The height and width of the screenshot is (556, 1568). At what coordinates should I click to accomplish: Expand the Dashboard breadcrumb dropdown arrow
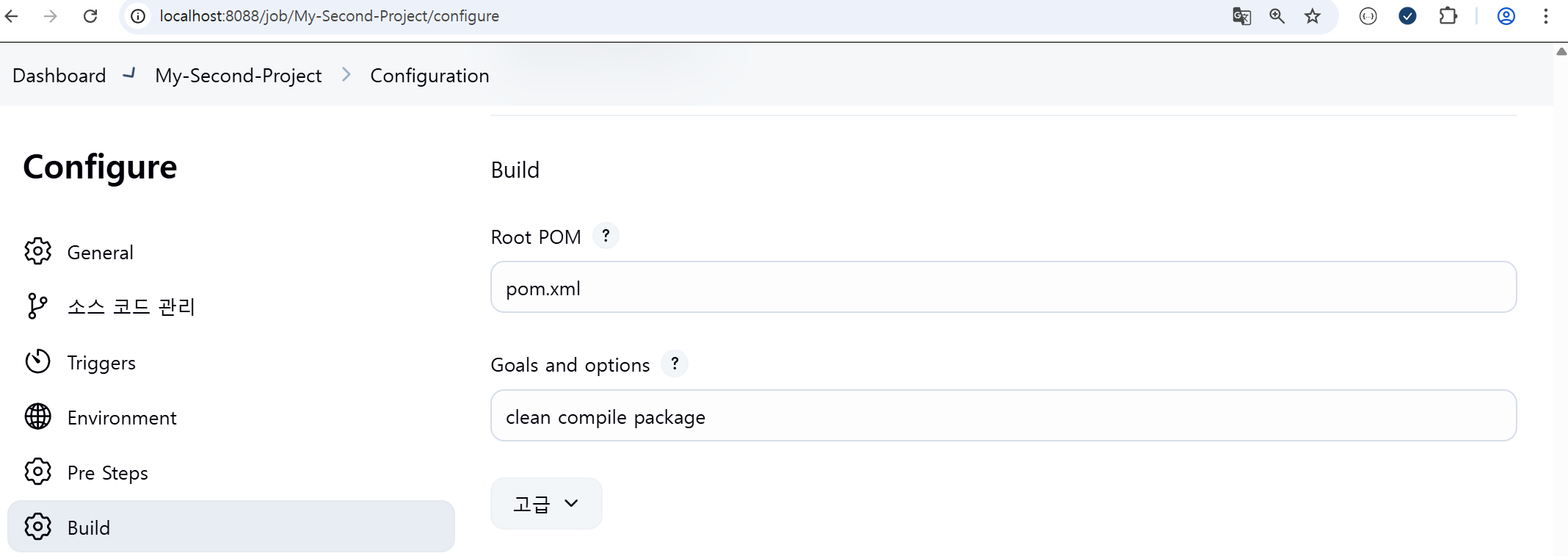coord(130,74)
